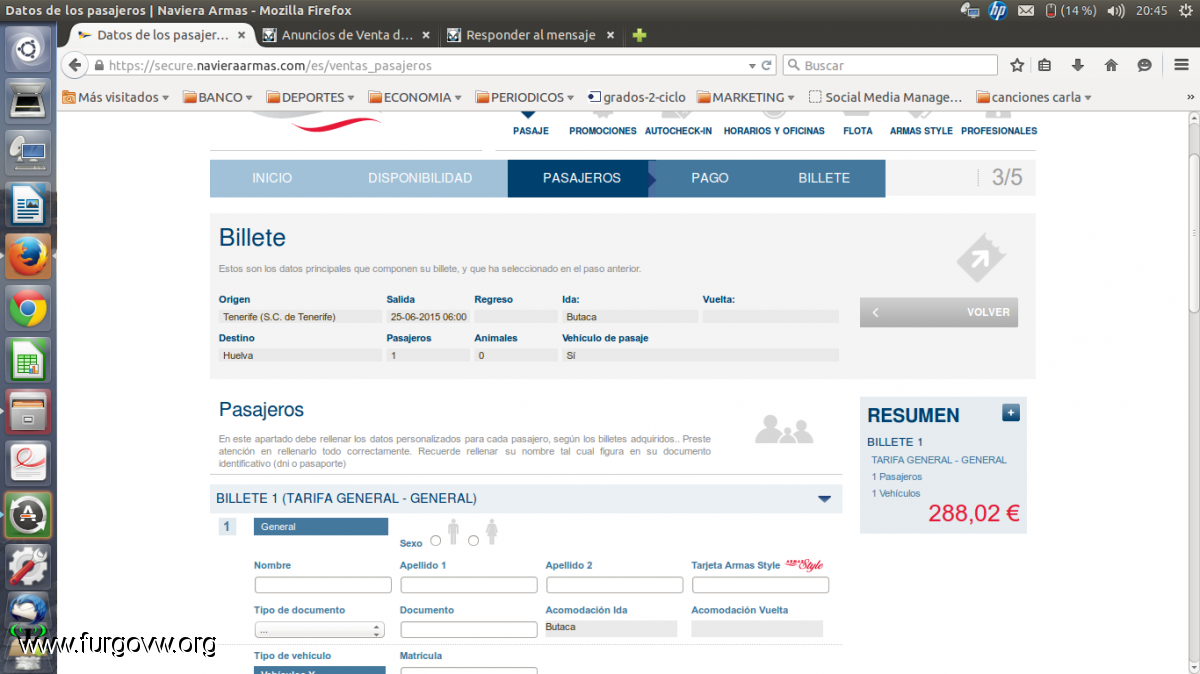Open a new tab with green plus
Viewport: 1200px width, 674px height.
pyautogui.click(x=640, y=35)
